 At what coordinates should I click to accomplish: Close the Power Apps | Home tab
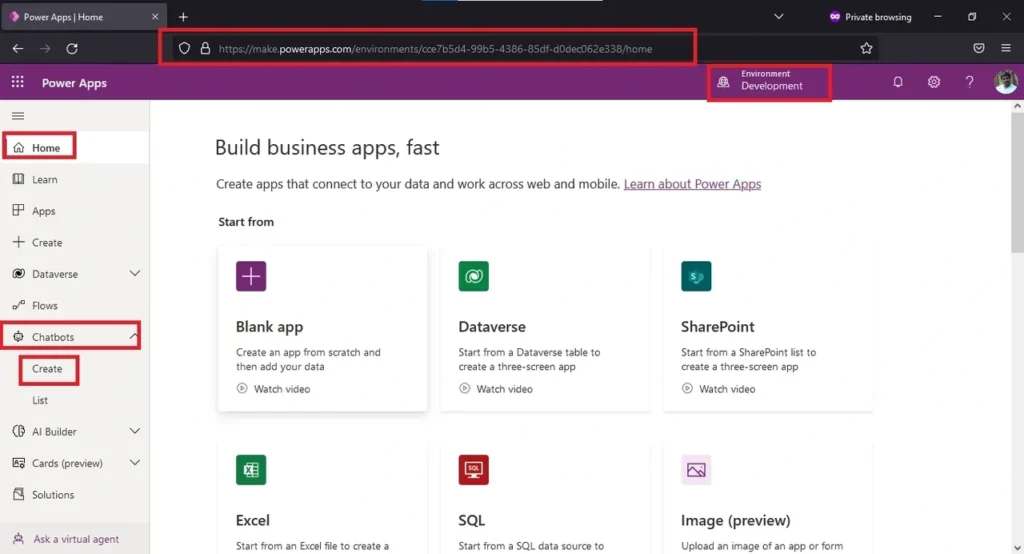(x=155, y=17)
